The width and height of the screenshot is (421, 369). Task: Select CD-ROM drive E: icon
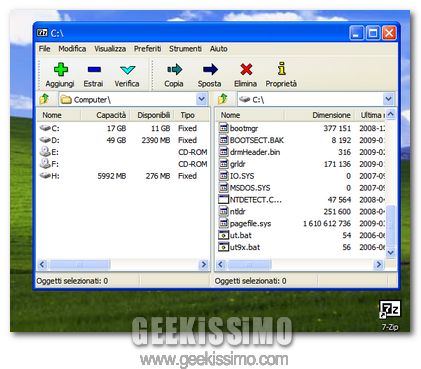pyautogui.click(x=45, y=152)
